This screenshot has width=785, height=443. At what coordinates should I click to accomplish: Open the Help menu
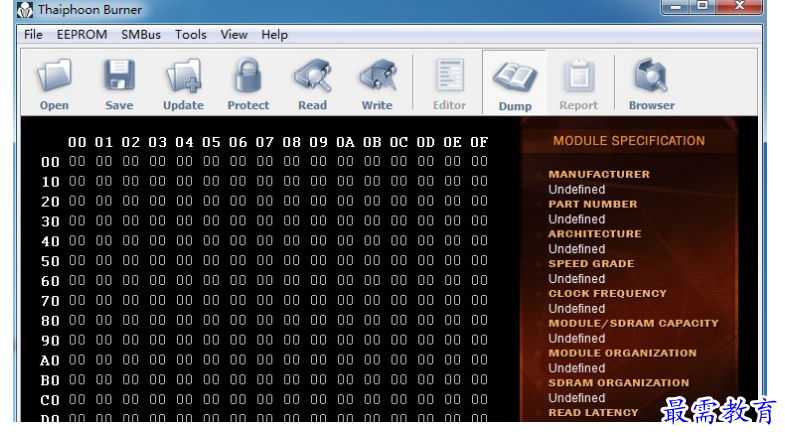(274, 35)
